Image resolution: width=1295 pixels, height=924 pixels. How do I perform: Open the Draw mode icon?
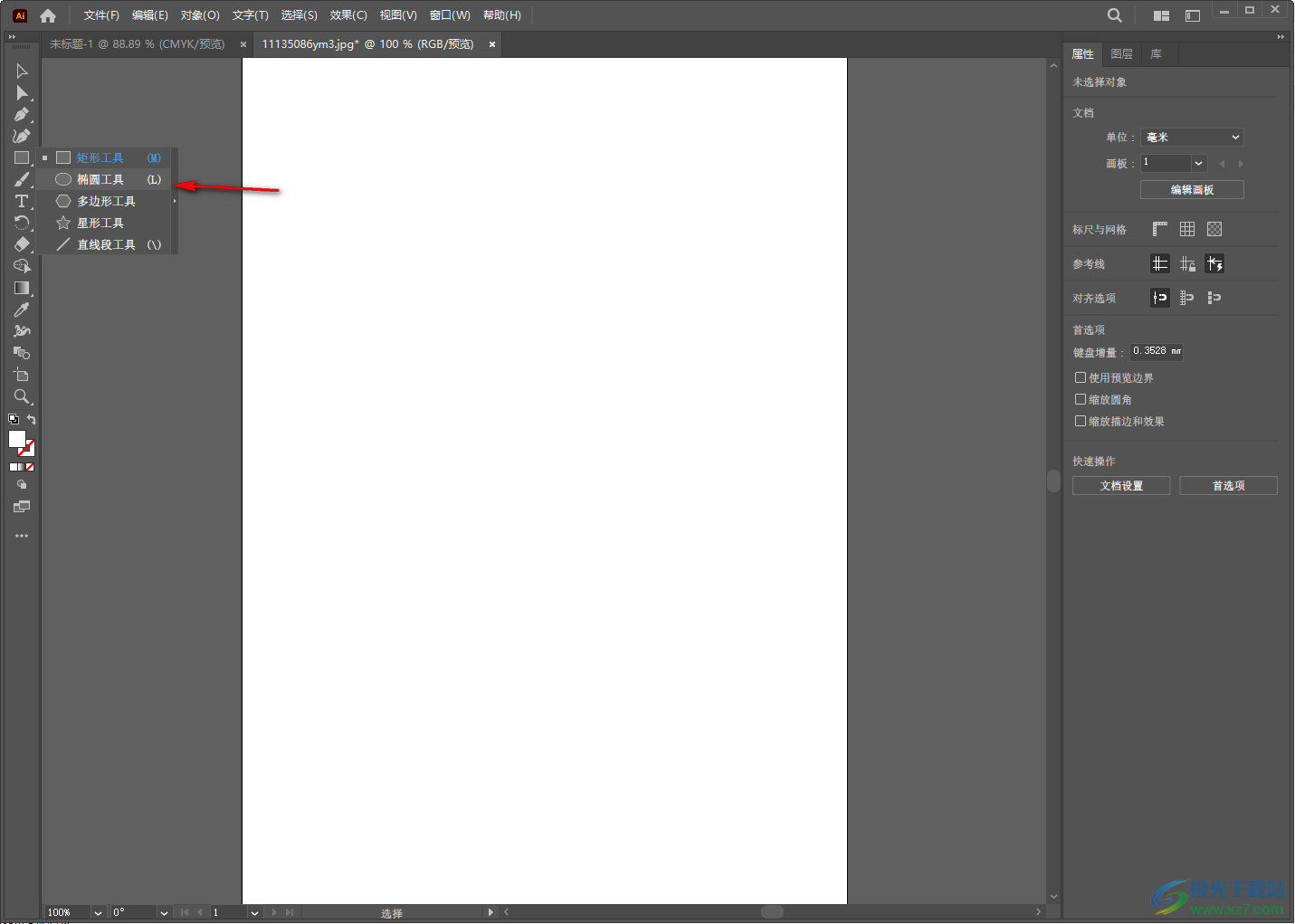(22, 484)
